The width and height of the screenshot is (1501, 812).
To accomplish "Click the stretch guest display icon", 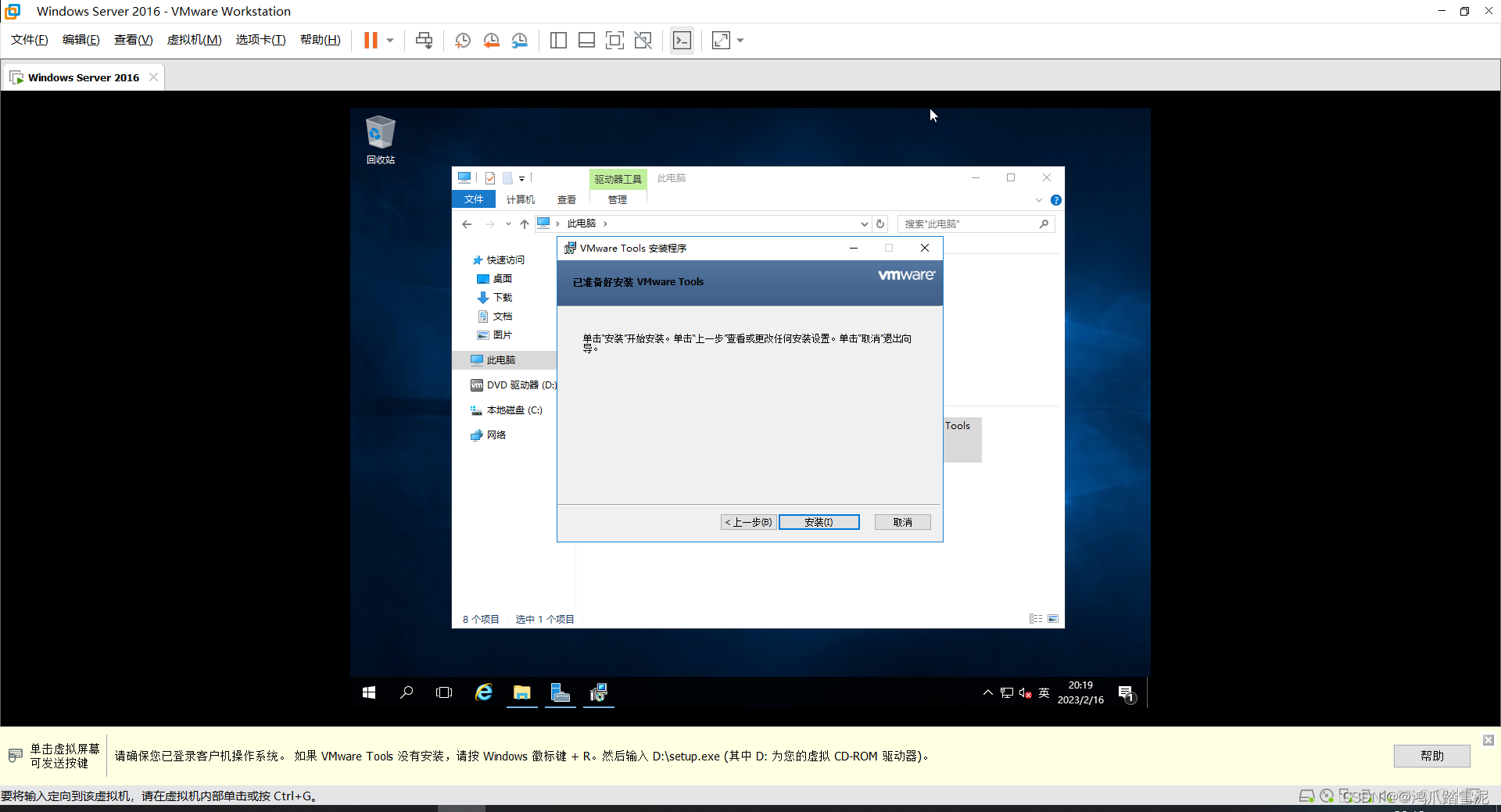I will pos(721,41).
